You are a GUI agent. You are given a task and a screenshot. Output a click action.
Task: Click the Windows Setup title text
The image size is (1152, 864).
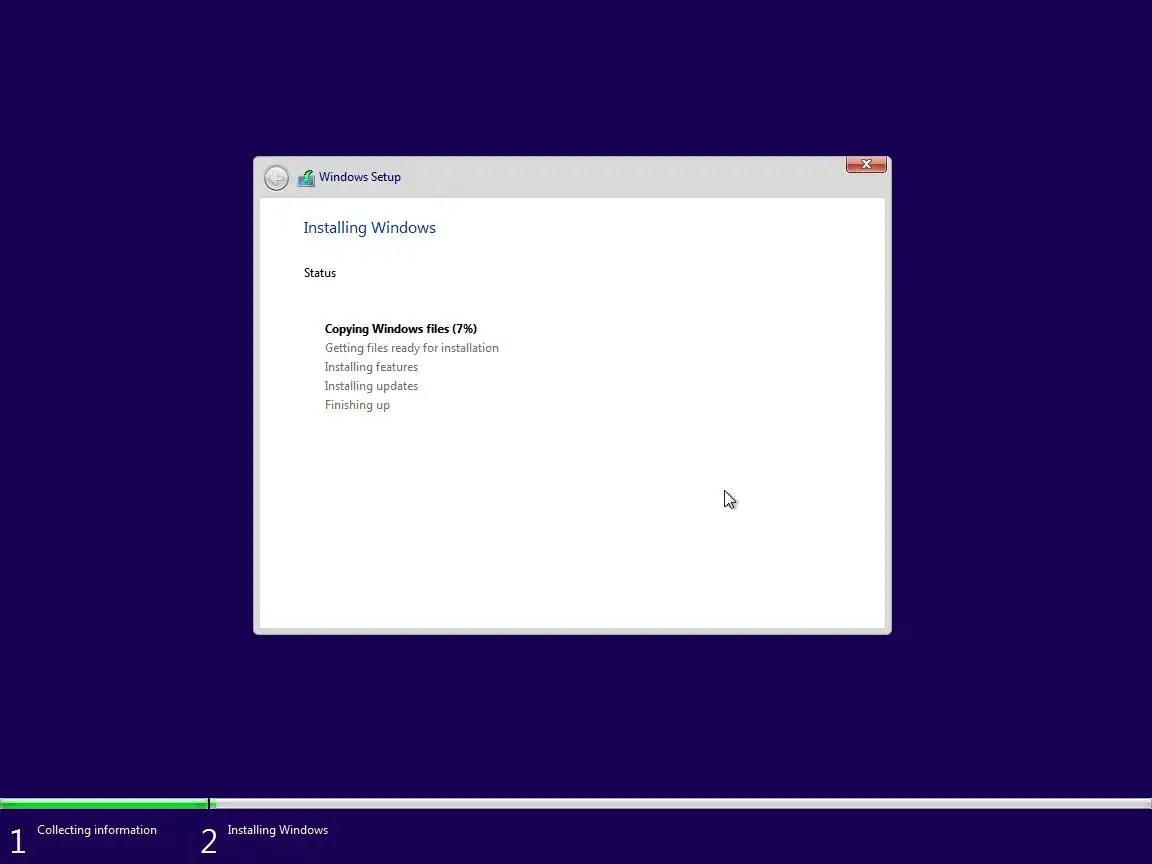(x=360, y=177)
